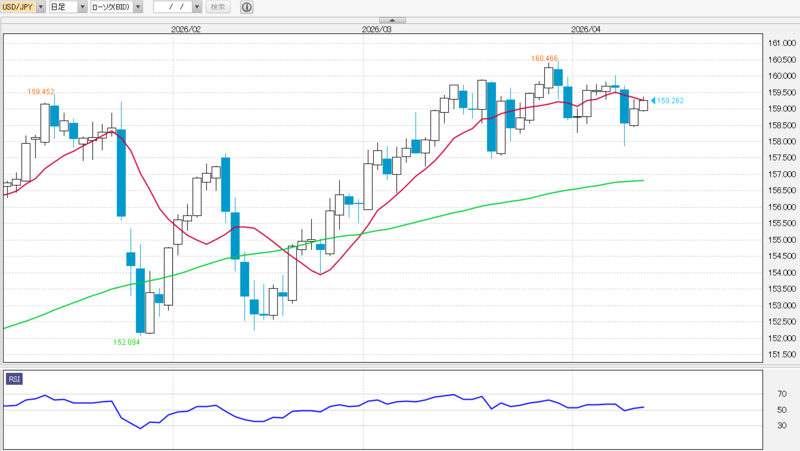Click the RSI 30 level label

click(x=782, y=425)
